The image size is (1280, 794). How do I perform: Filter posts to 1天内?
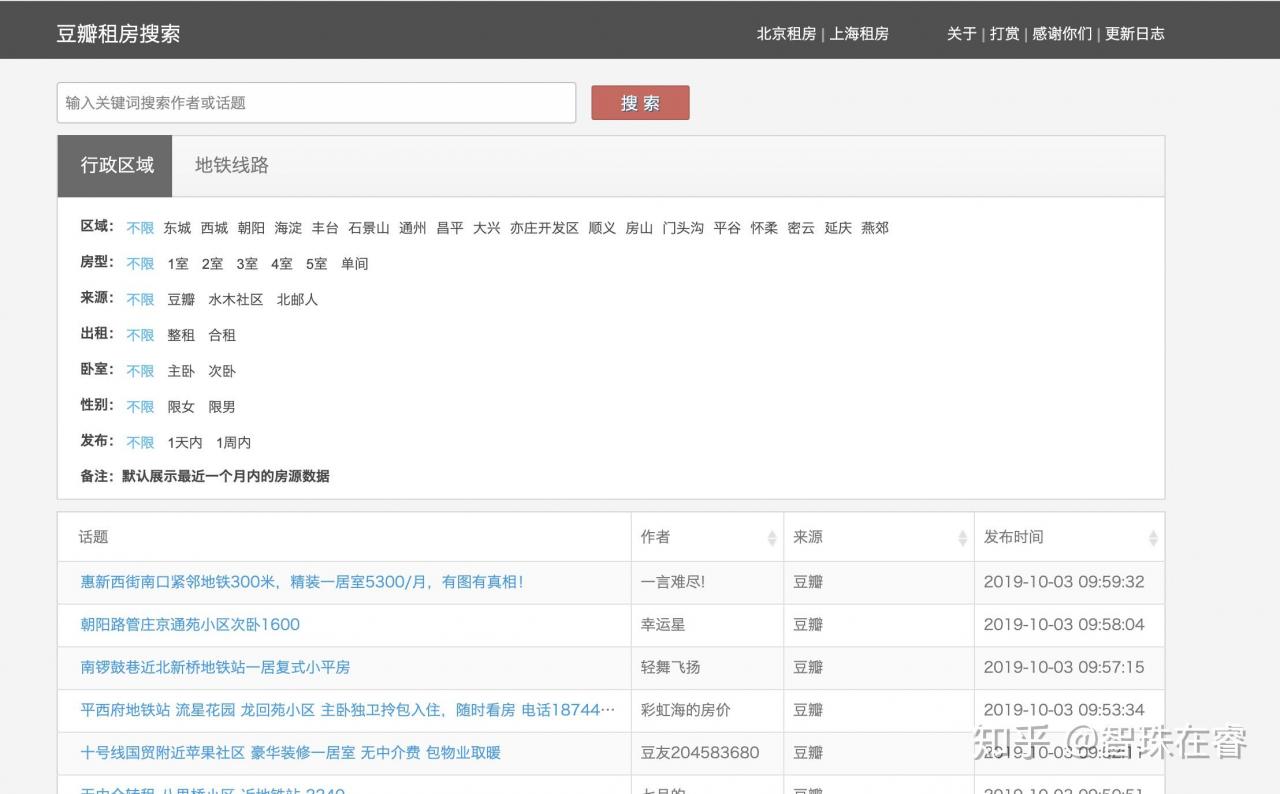point(185,443)
